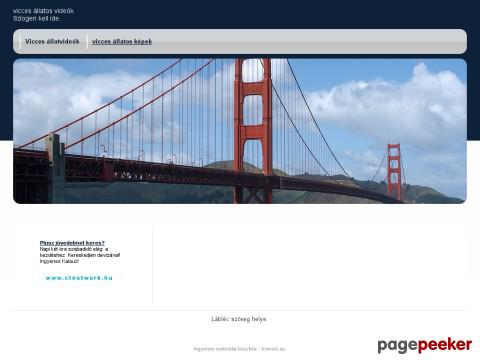
Task: Open the Vicces állatvideók menu item
Action: (52, 42)
